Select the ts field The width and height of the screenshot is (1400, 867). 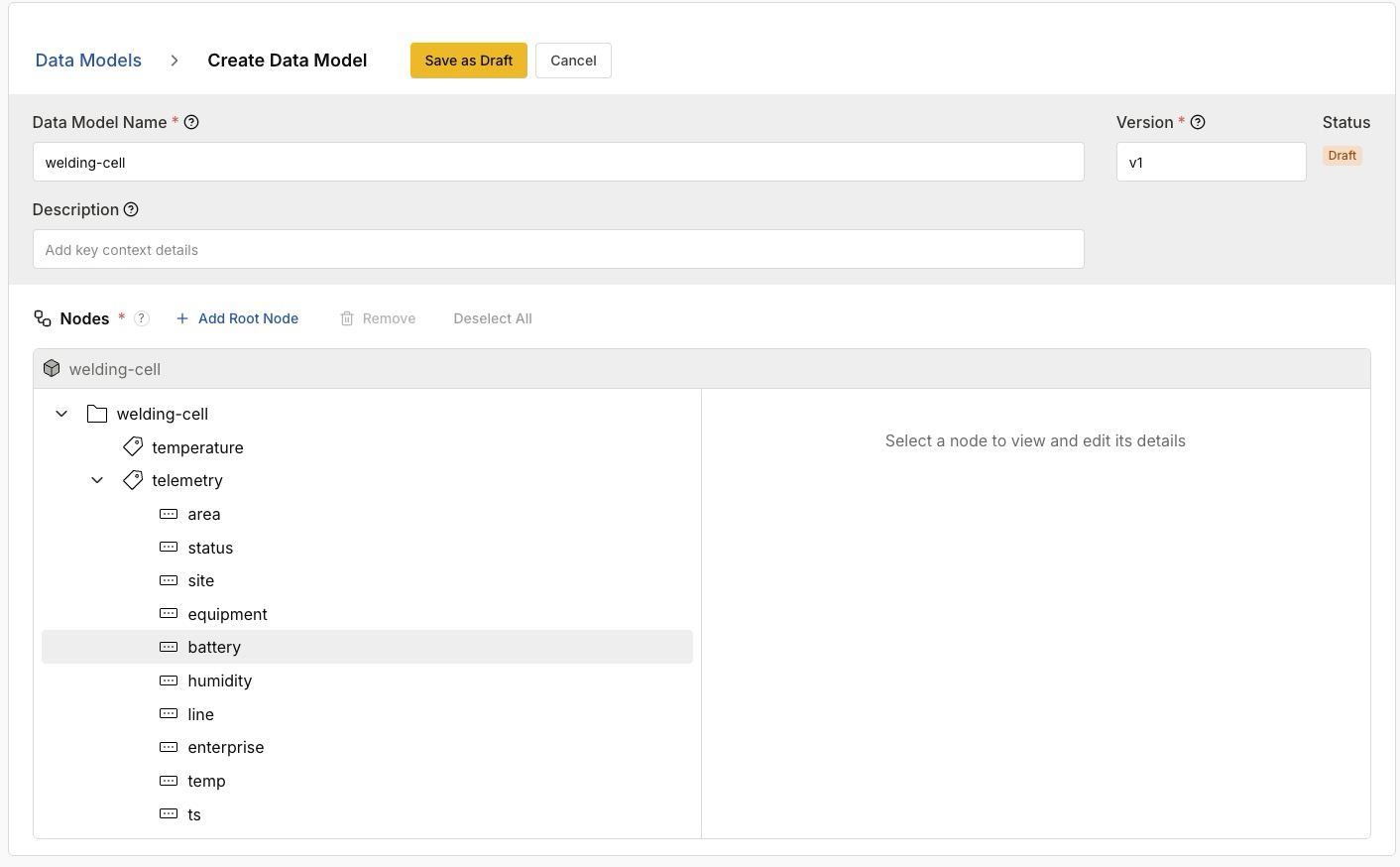click(194, 814)
